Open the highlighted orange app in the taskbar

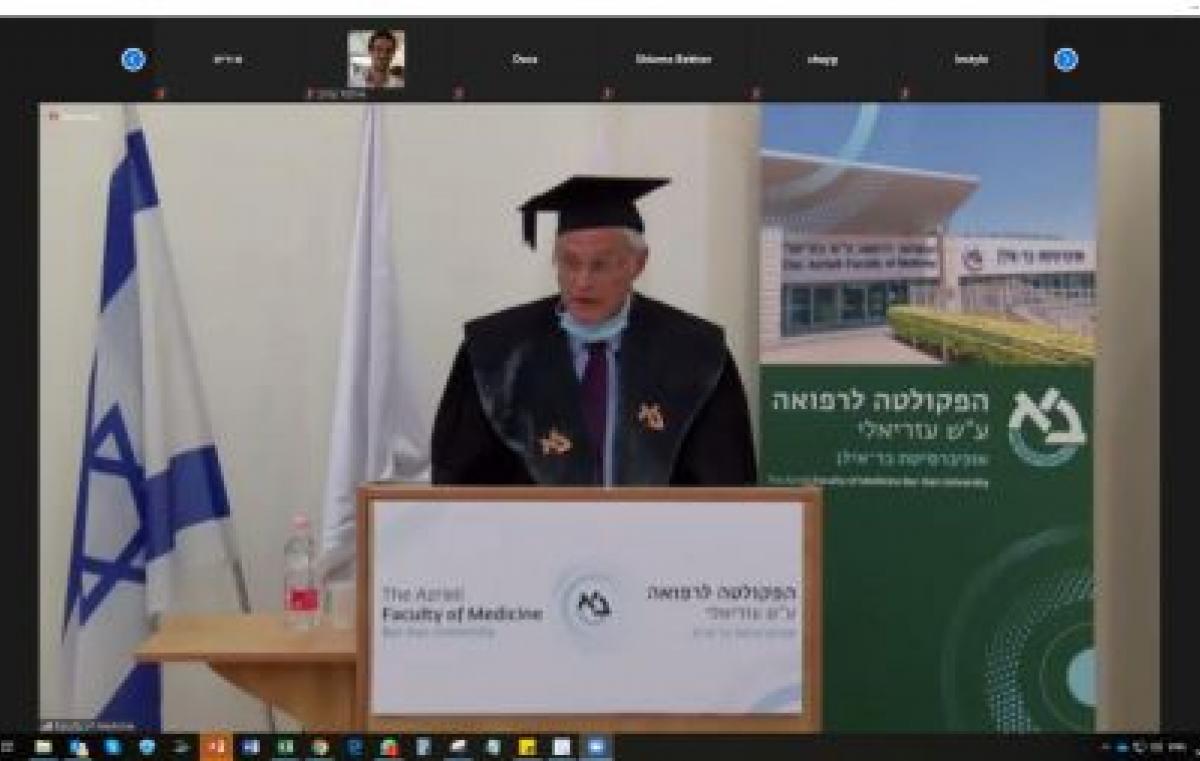(x=217, y=748)
